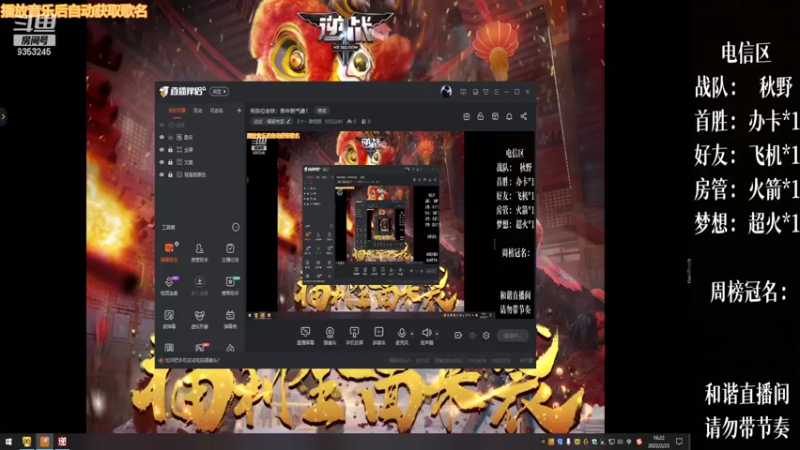Click the message icon beside avatar
This screenshot has width=800, height=450.
point(463,92)
